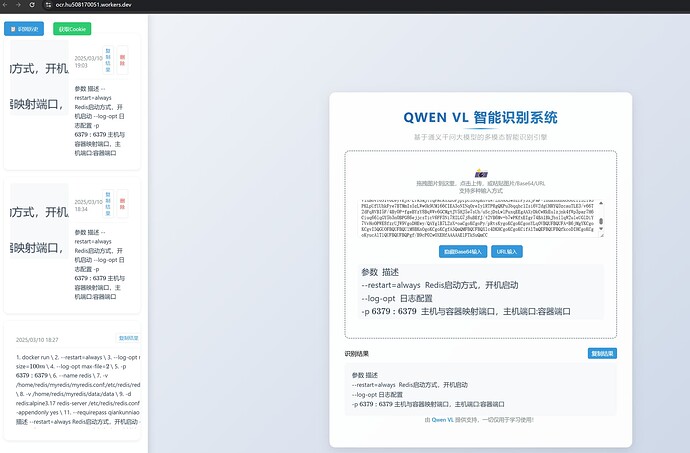Click the browser forward arrow
The width and height of the screenshot is (690, 453).
[x=18, y=5]
